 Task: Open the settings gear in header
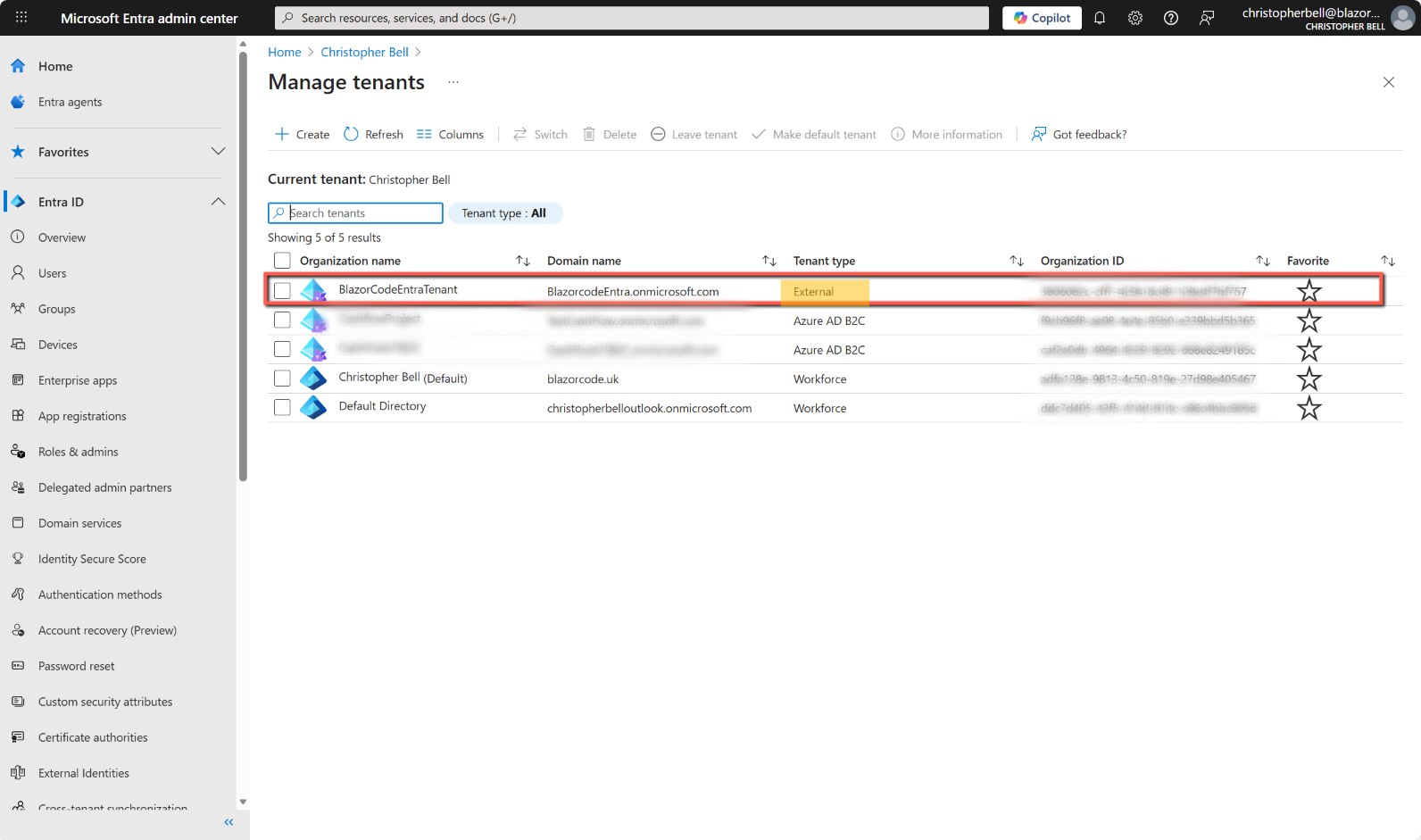coord(1135,18)
